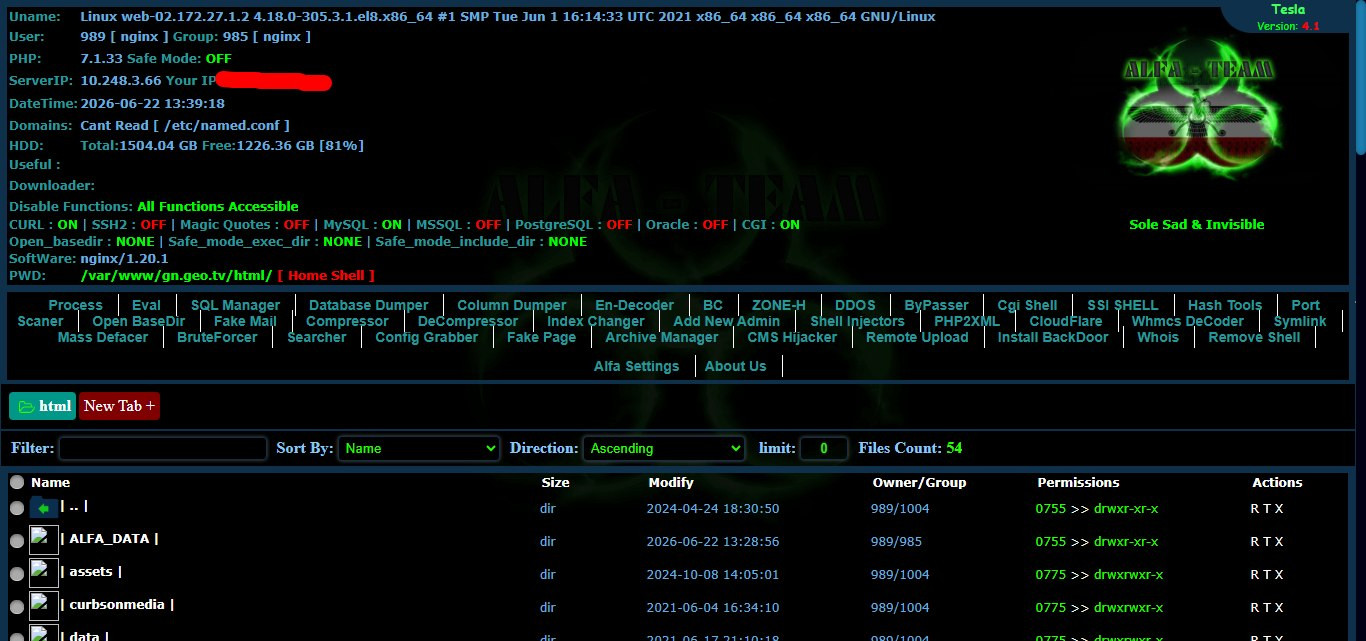The height and width of the screenshot is (641, 1366).
Task: Open the DeCompressor menu item
Action: (x=468, y=321)
